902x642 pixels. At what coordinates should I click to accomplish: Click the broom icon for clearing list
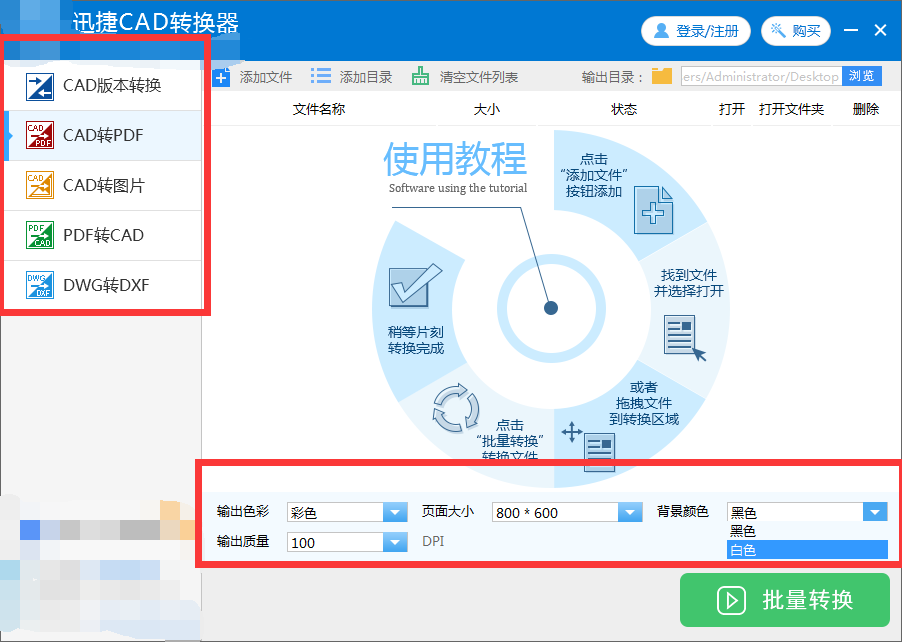point(421,76)
